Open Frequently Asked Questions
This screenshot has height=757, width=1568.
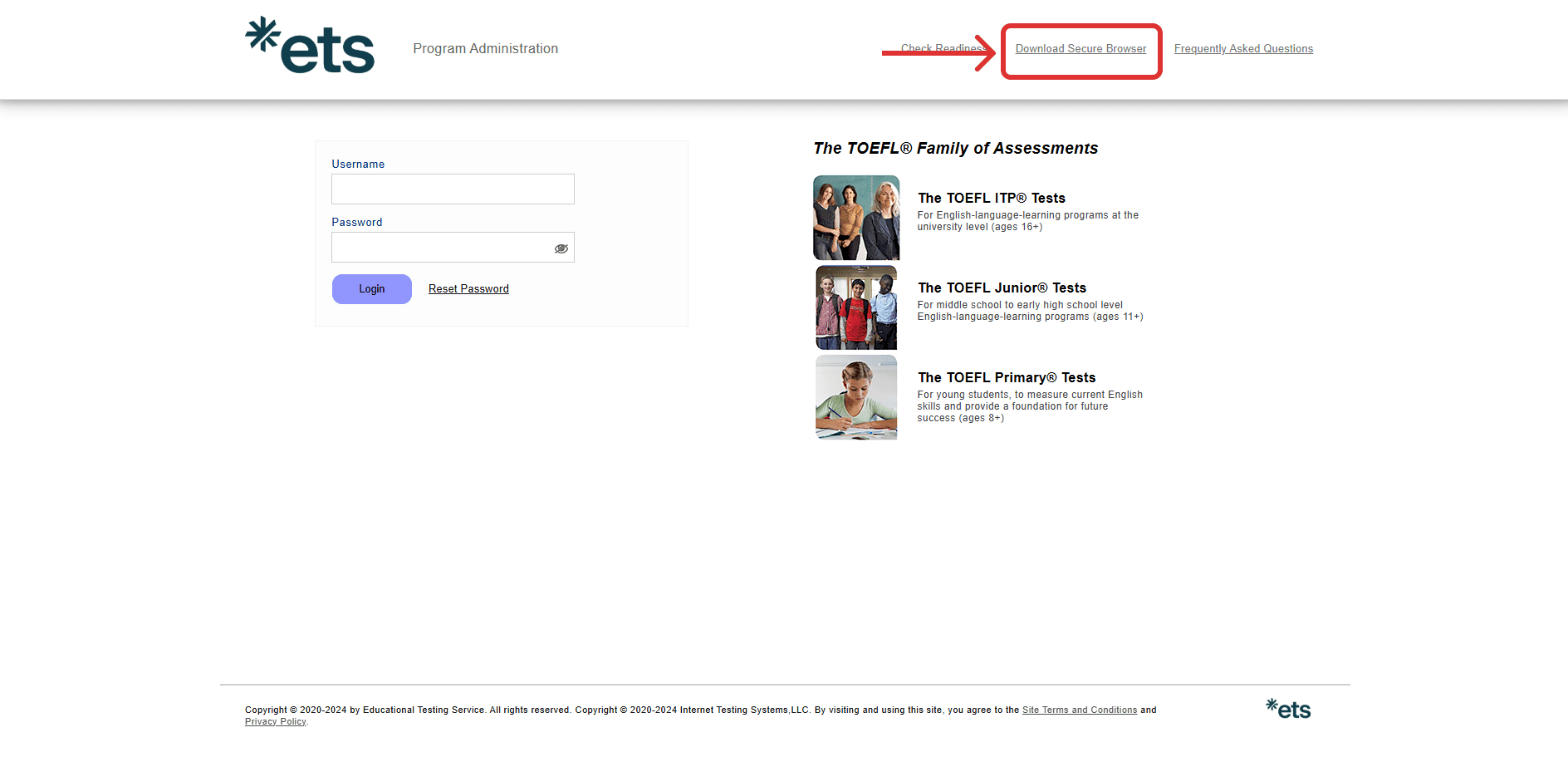[1243, 49]
